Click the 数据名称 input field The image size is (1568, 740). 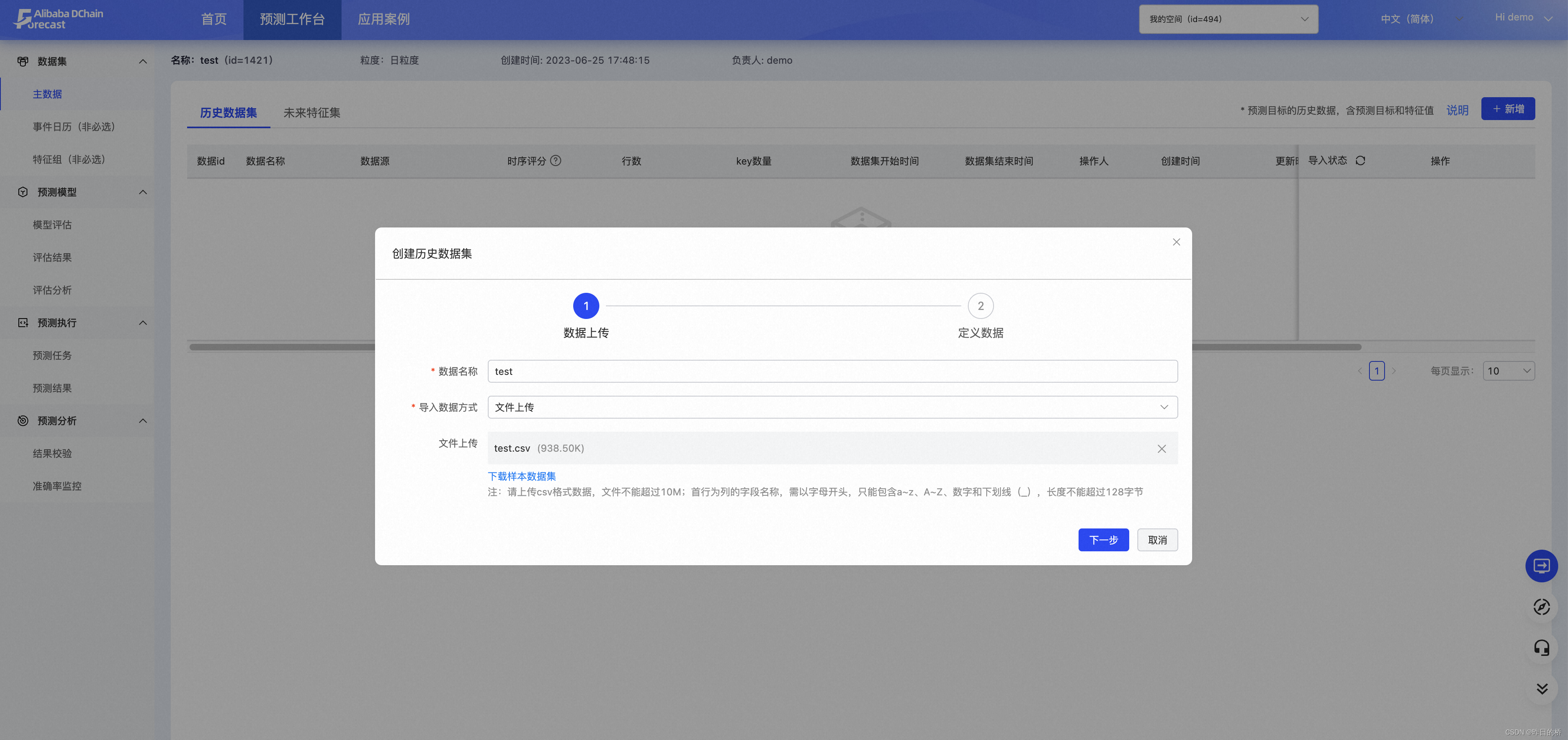832,371
